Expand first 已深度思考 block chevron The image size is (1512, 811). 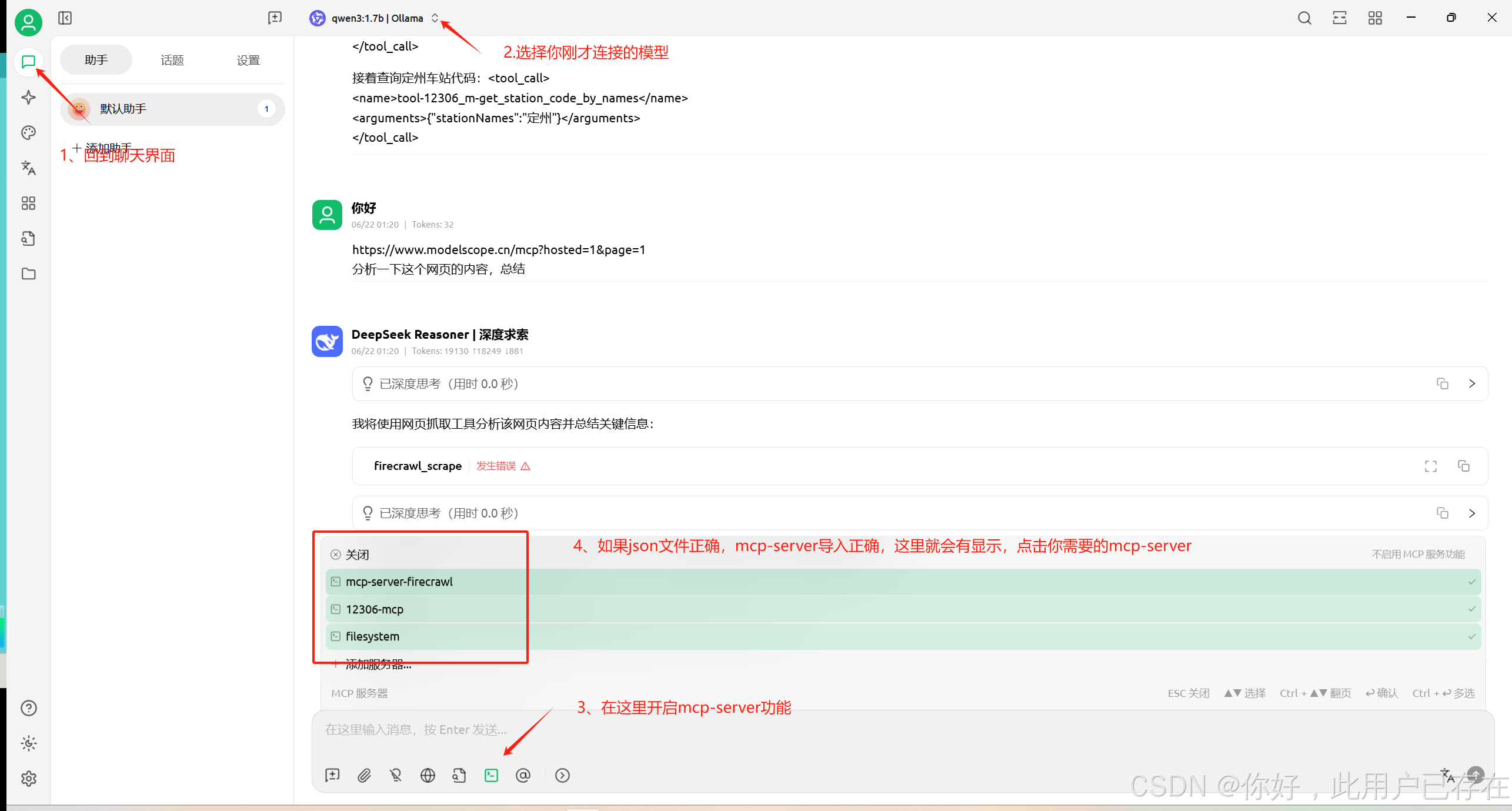(x=1472, y=383)
